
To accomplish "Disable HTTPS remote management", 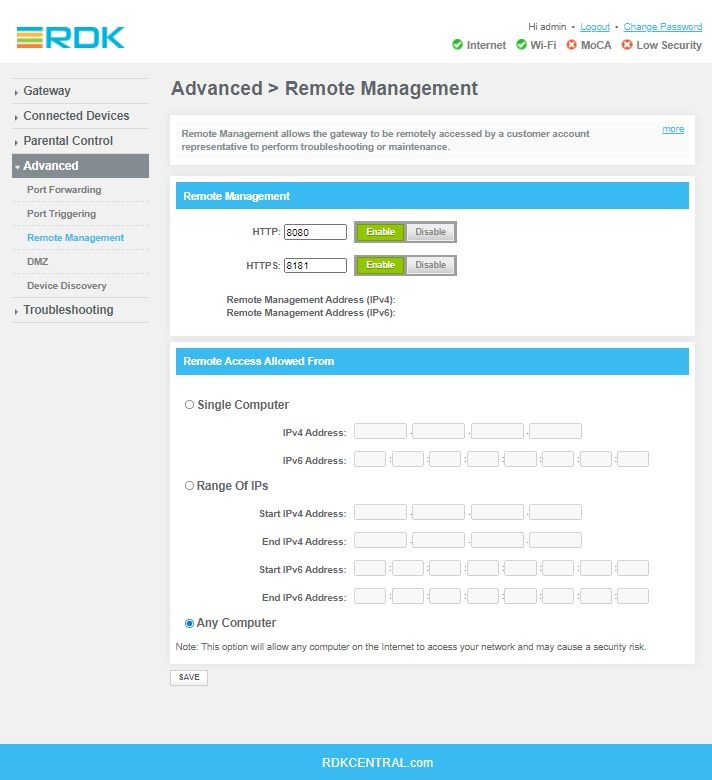I will click(x=430, y=265).
